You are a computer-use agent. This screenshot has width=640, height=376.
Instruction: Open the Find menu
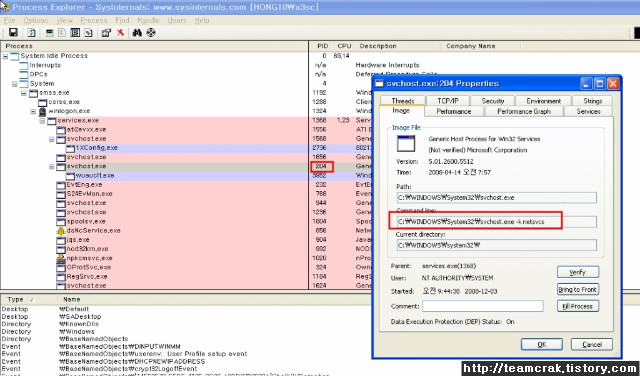(122, 20)
